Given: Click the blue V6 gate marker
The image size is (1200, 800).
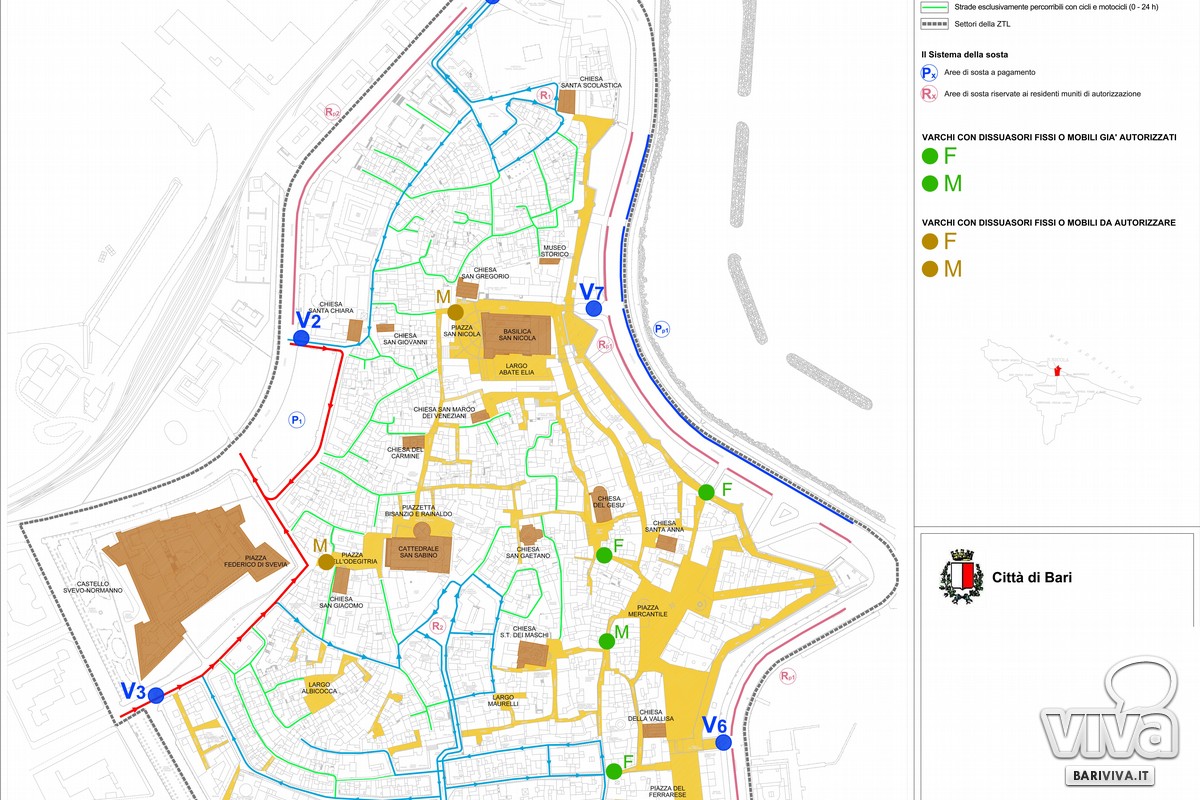Looking at the screenshot, I should point(723,742).
